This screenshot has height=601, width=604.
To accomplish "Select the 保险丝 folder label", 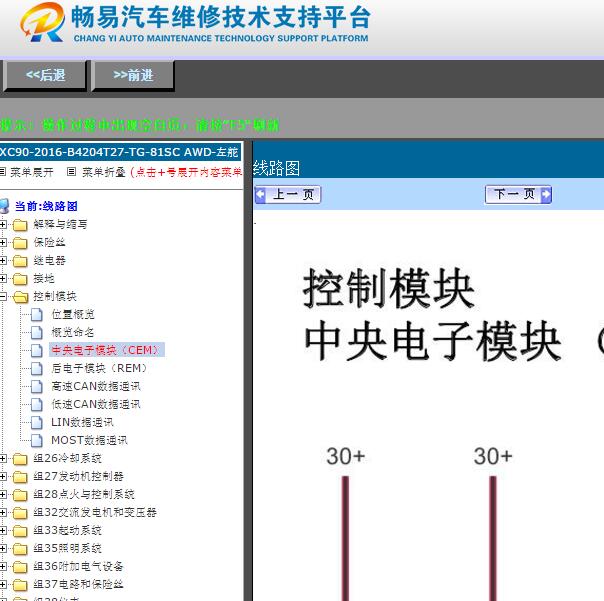I will tap(49, 242).
